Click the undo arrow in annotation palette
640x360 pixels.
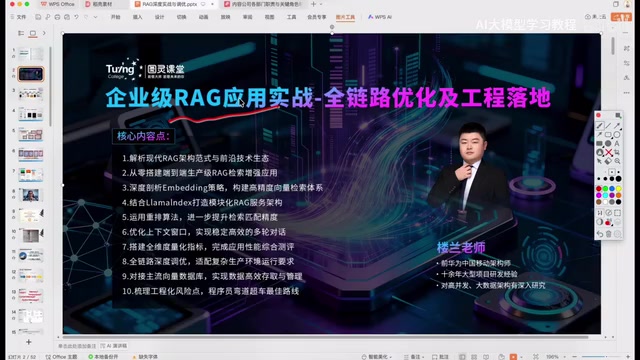[600, 234]
